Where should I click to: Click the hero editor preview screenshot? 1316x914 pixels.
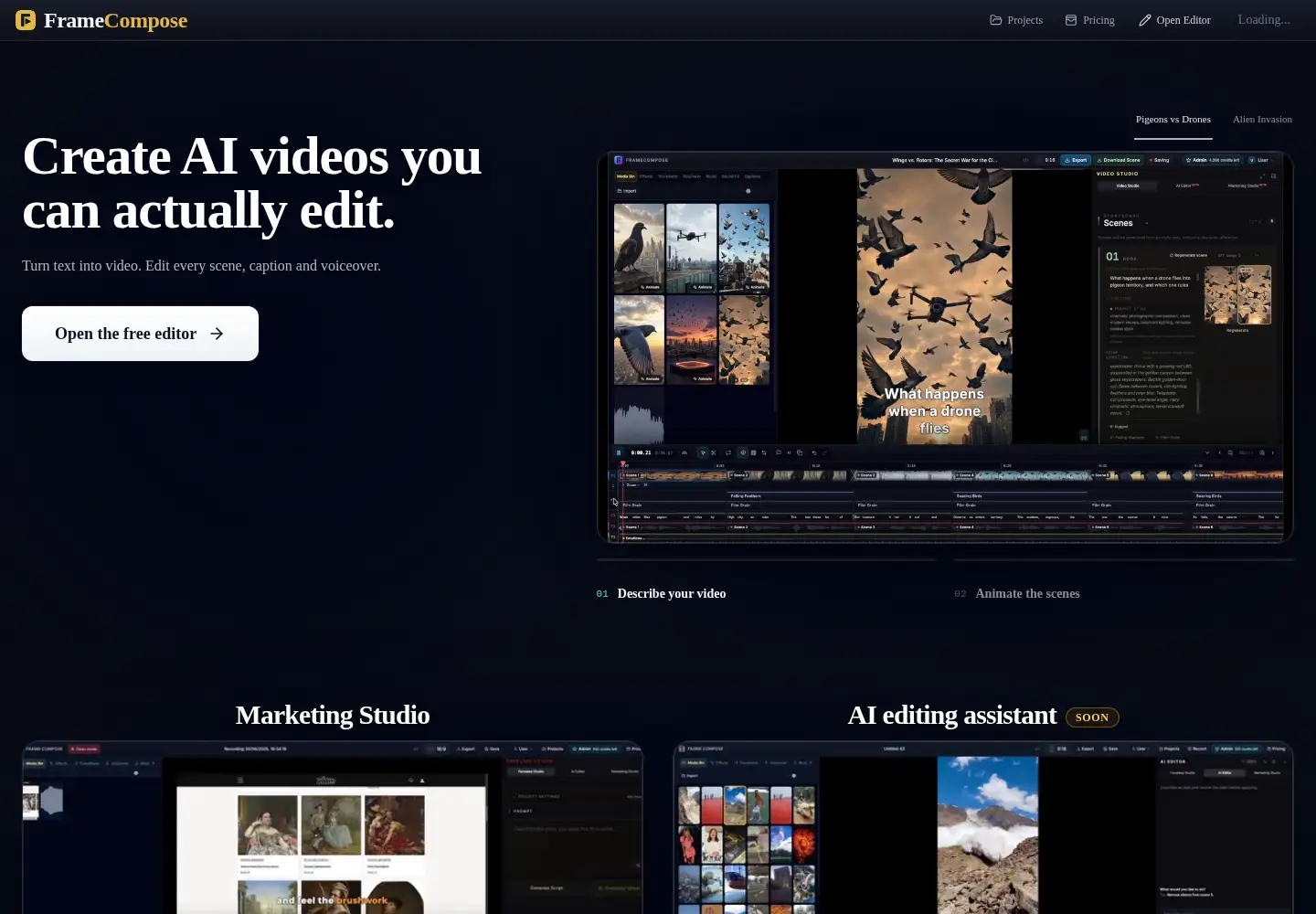(945, 346)
